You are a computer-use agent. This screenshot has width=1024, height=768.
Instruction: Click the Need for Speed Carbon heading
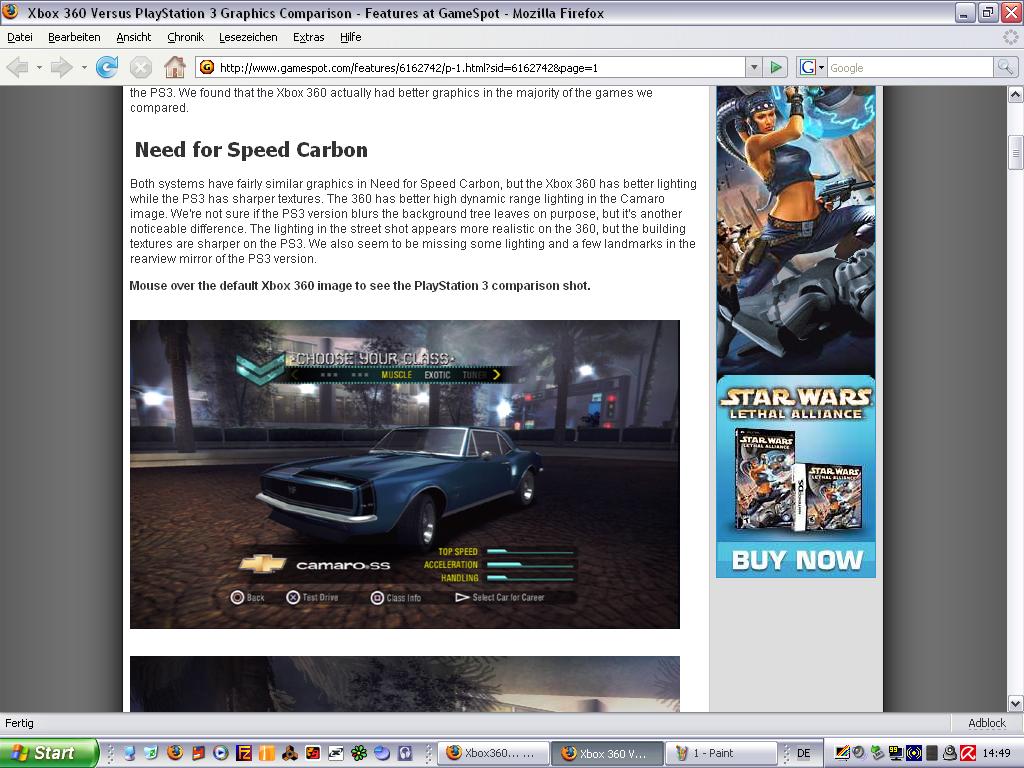tap(251, 150)
